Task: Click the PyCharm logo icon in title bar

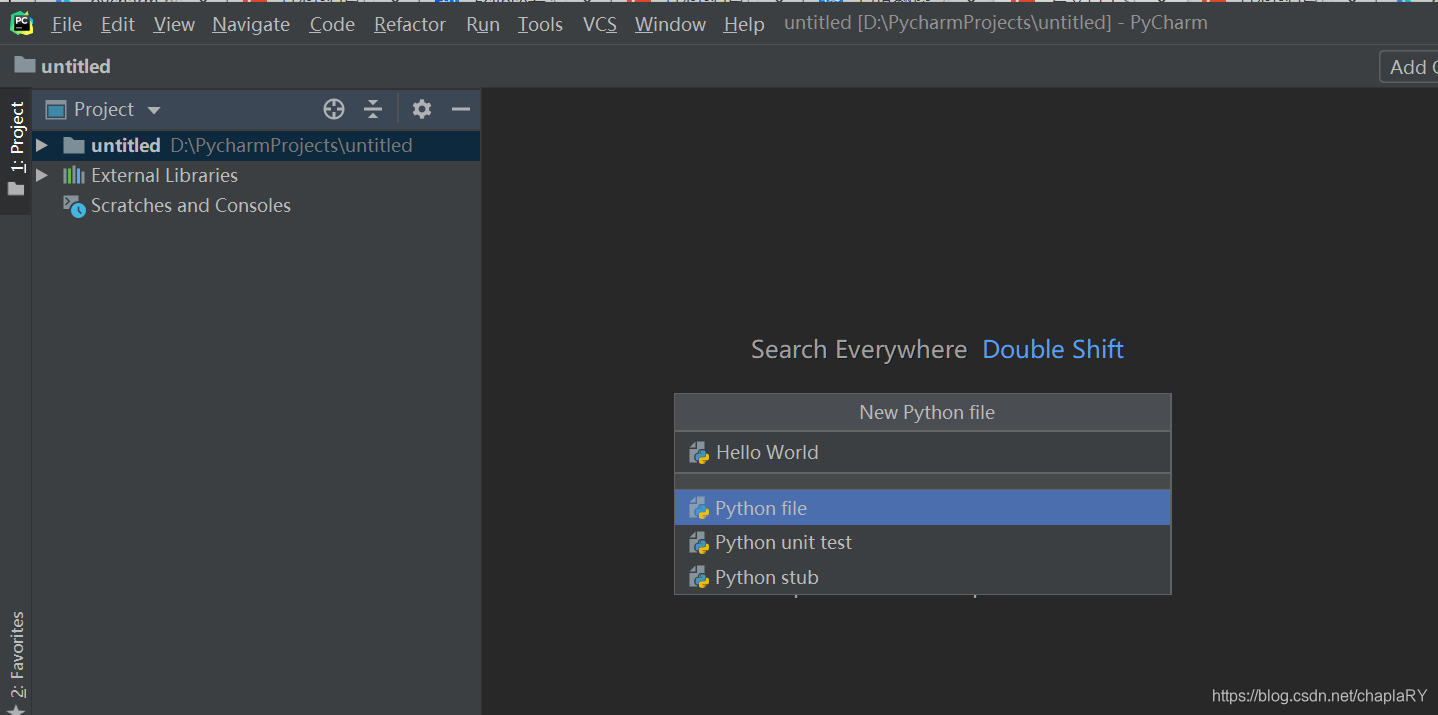Action: point(21,23)
